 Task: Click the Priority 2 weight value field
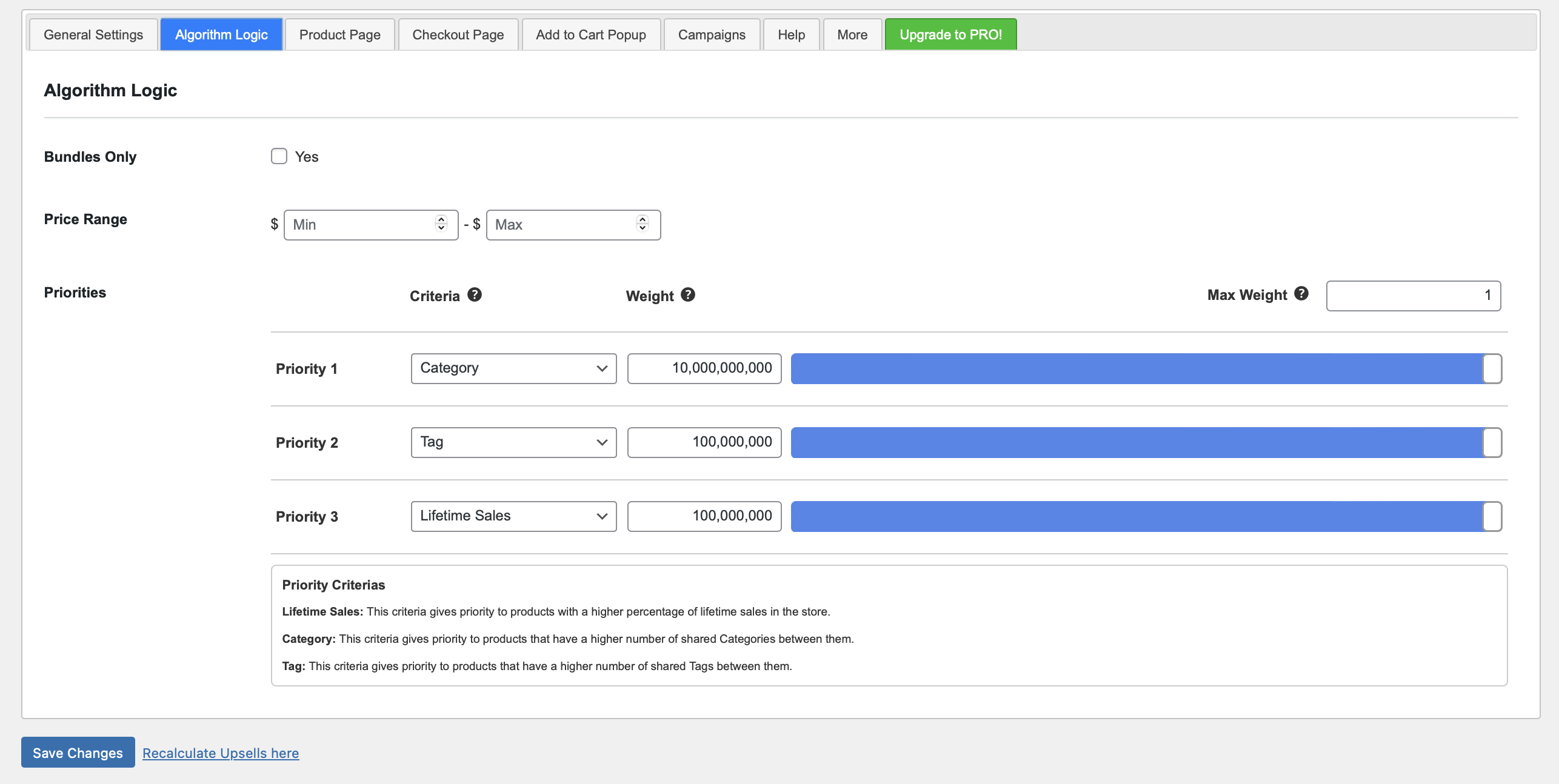click(704, 442)
